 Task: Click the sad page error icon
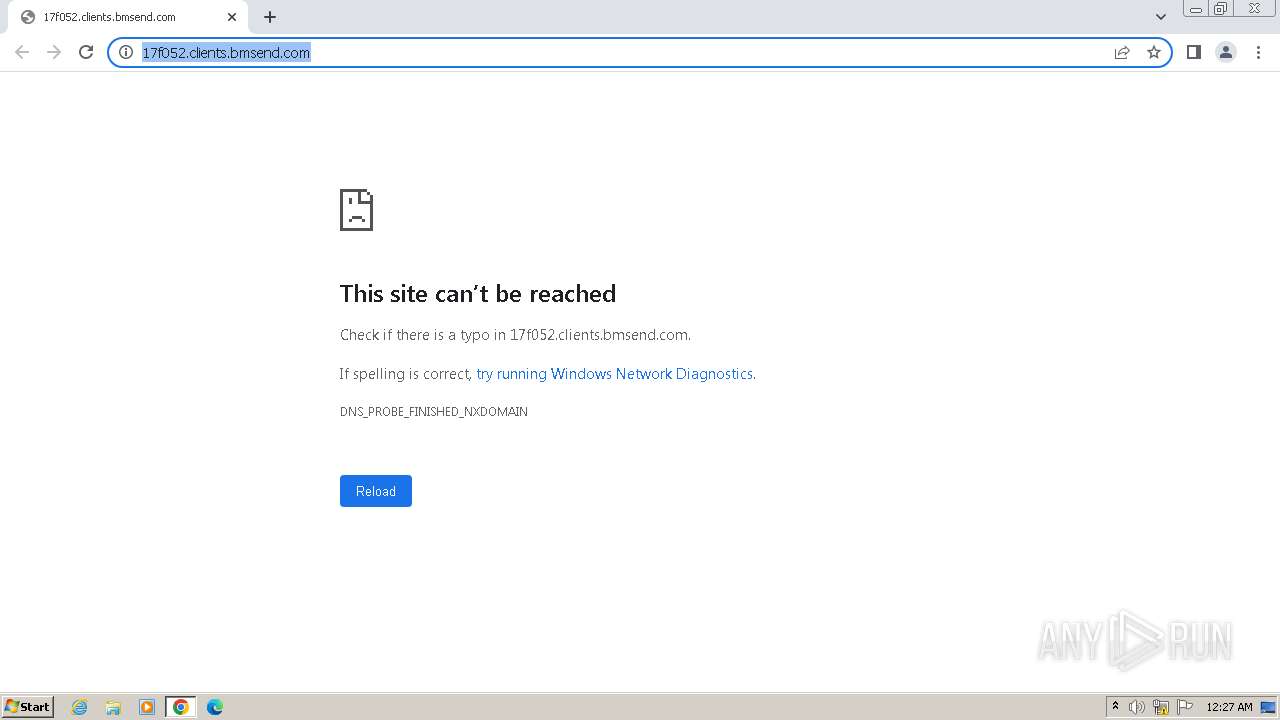pyautogui.click(x=356, y=210)
